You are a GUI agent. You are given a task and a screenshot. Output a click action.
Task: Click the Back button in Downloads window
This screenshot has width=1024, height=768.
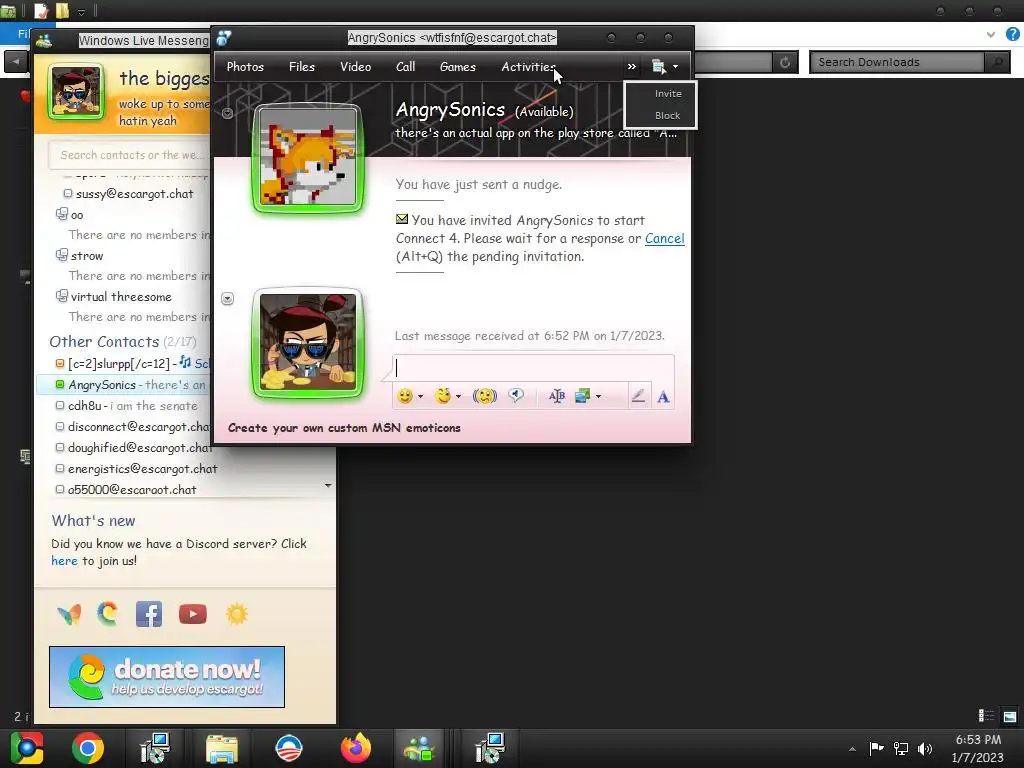[16, 62]
